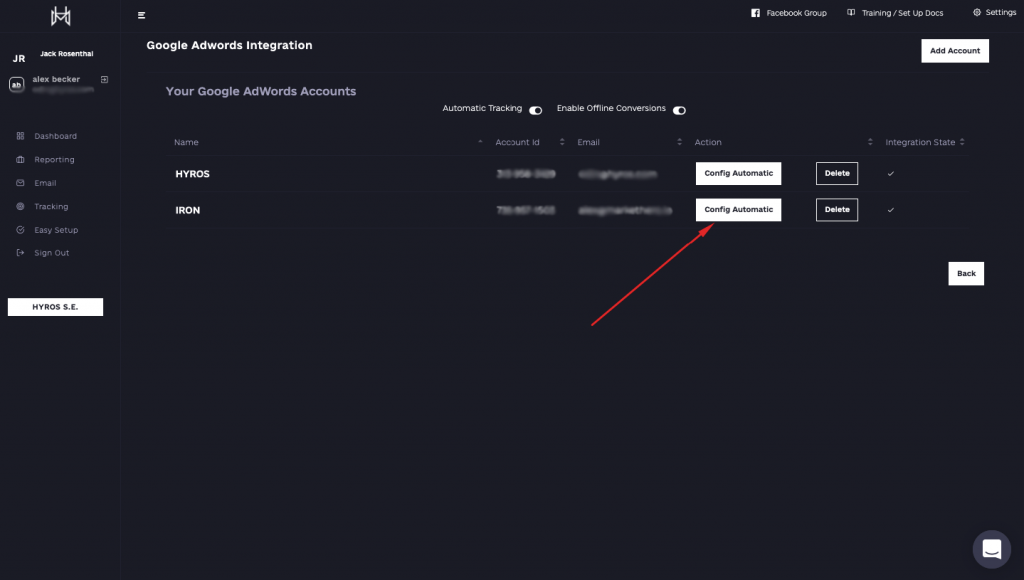
Task: Click the Integration State header text
Action: point(920,142)
